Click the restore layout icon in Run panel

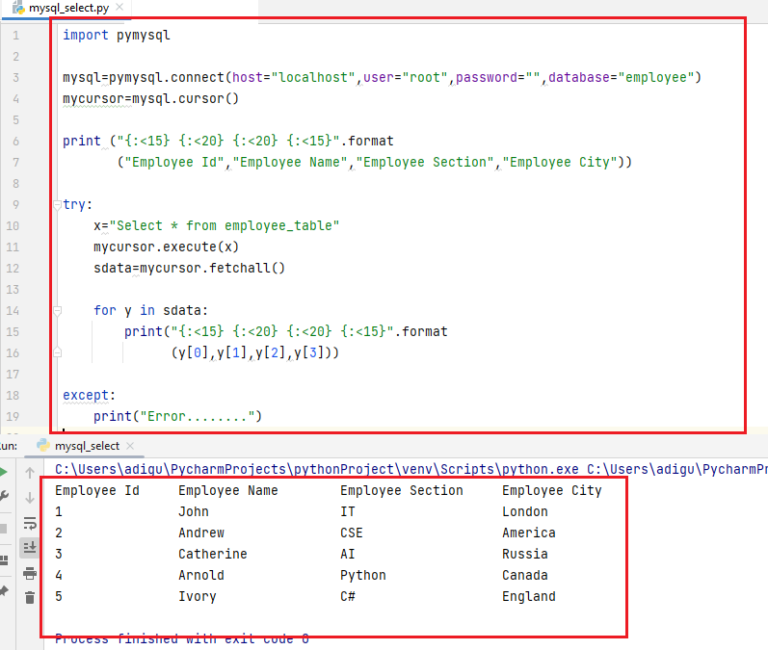[3, 560]
